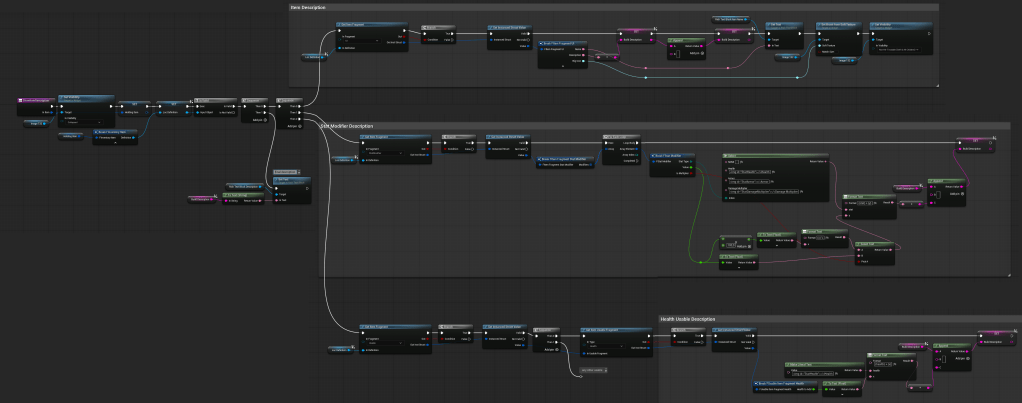The image size is (1022, 403).
Task: Toggle Condition pin on Health Usable Branch
Action: pos(674,342)
